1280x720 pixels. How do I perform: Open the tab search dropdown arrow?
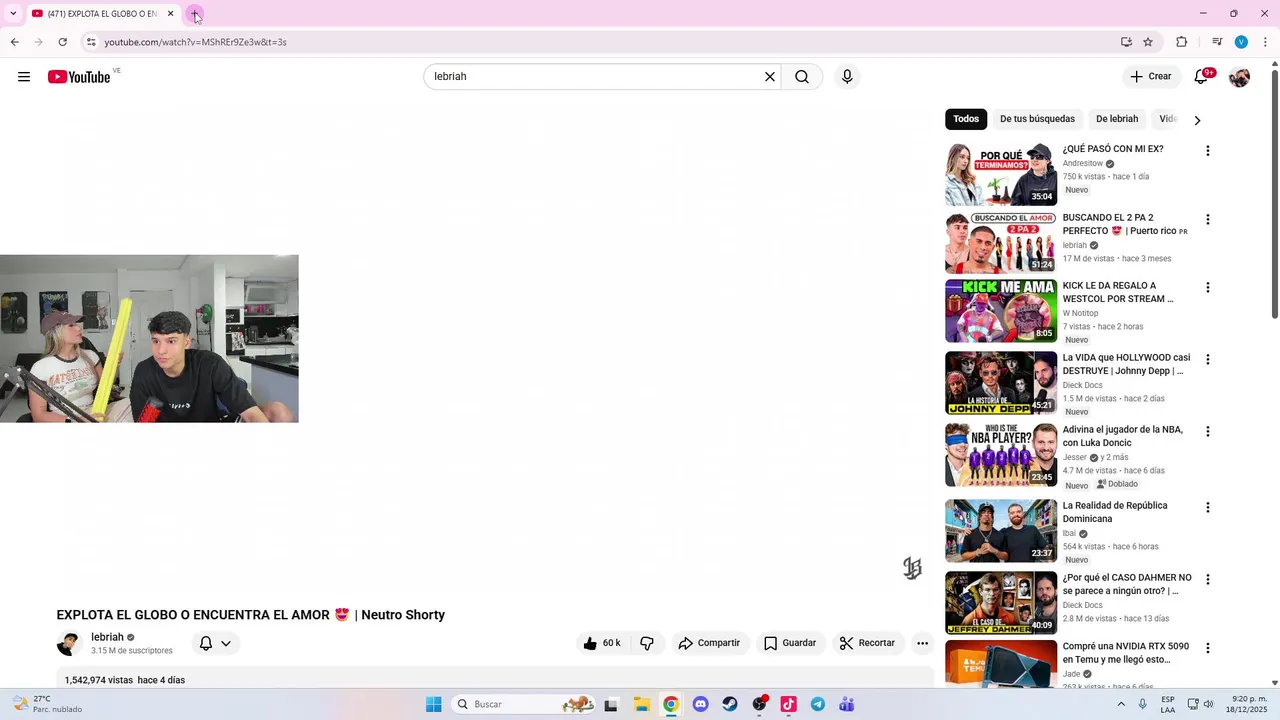[x=13, y=14]
